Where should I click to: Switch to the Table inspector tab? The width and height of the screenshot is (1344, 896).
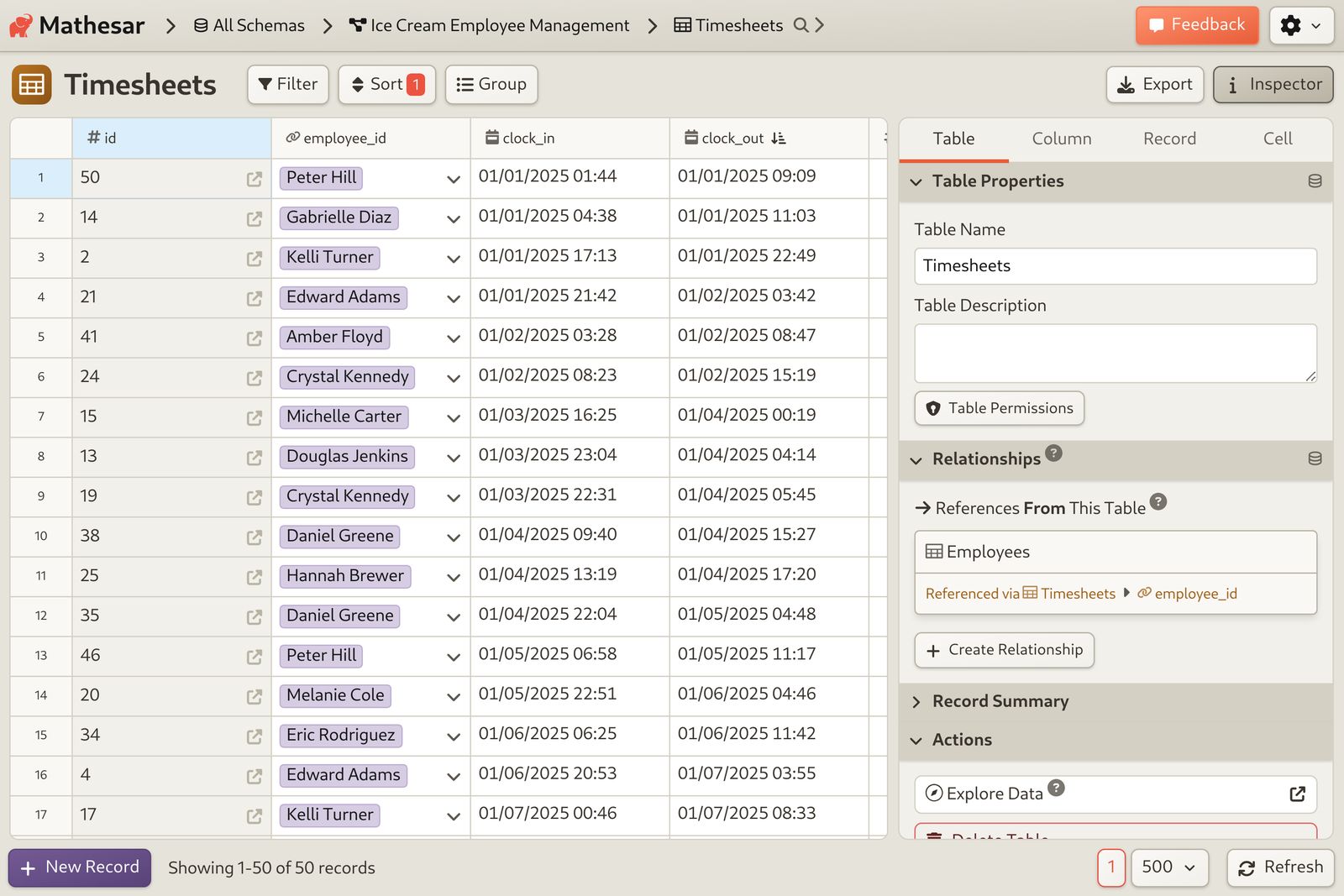953,139
